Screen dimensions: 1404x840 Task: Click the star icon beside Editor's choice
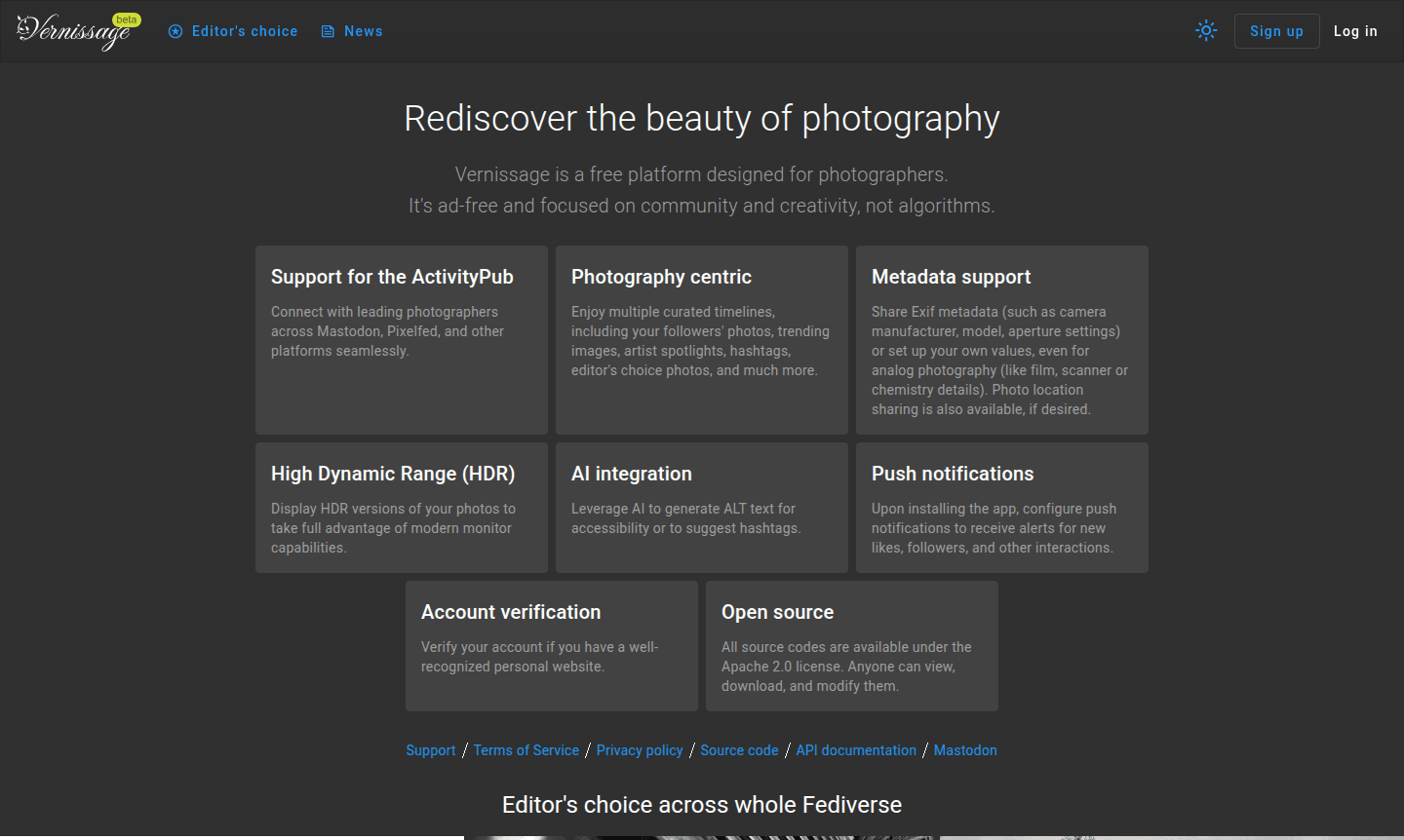175,30
